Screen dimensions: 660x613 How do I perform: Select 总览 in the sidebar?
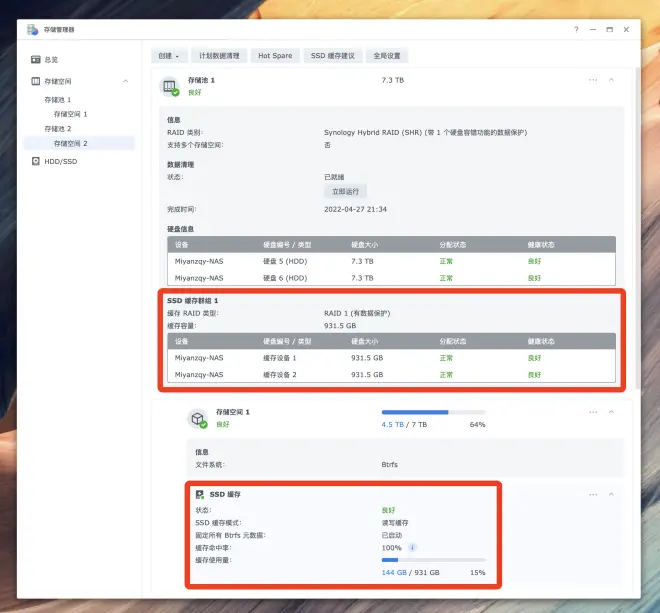pyautogui.click(x=51, y=60)
